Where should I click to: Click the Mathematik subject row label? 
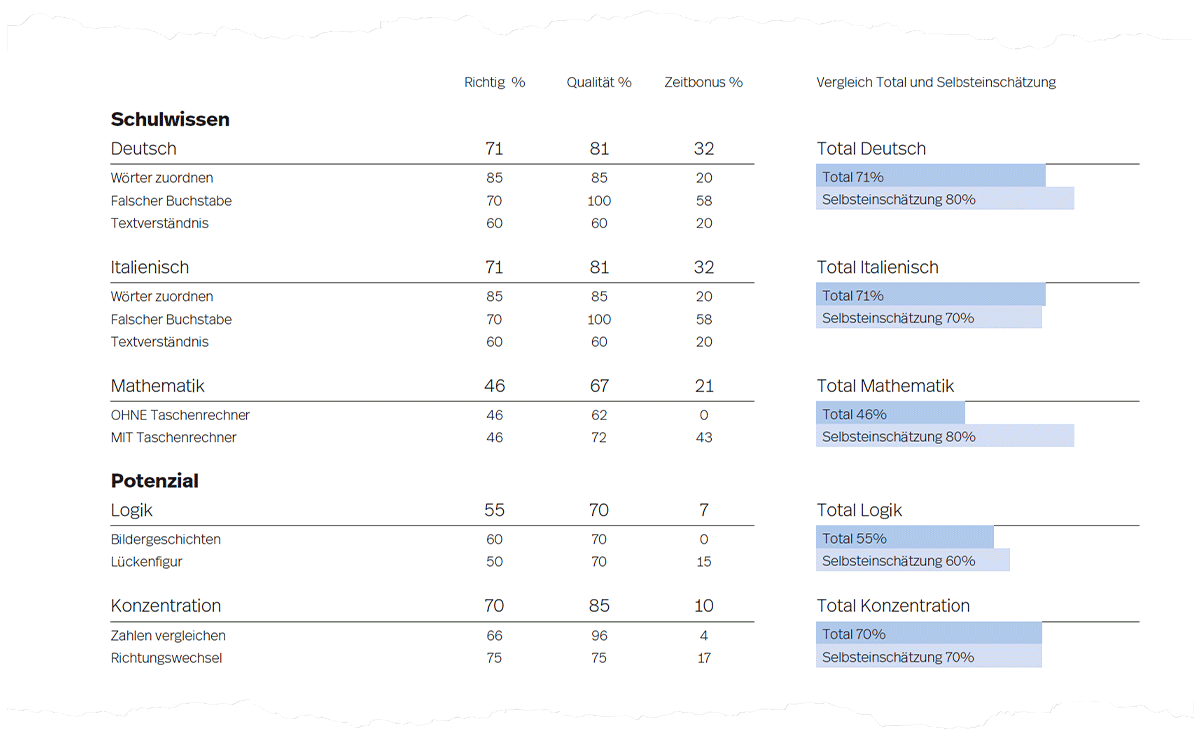tap(157, 386)
